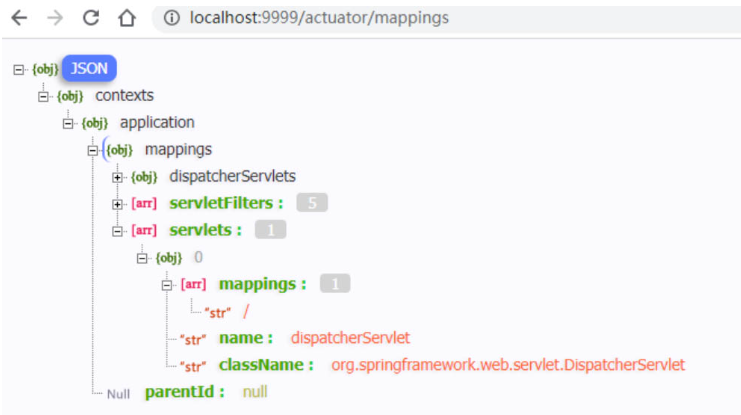Viewport: 741px width, 415px height.
Task: Collapse the nested mappings array under item 0
Action: pyautogui.click(x=167, y=284)
